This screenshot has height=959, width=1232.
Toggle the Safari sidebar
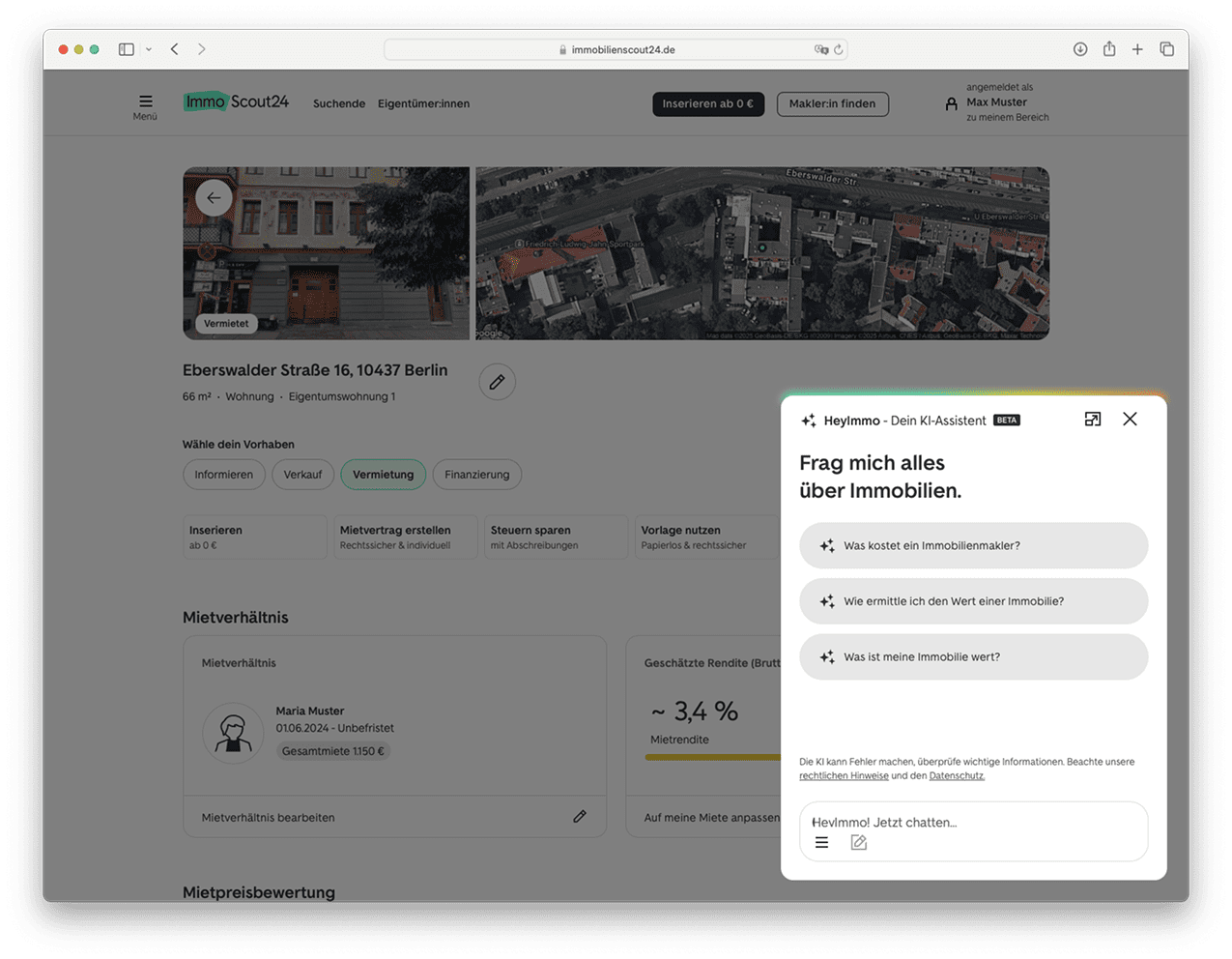126,49
